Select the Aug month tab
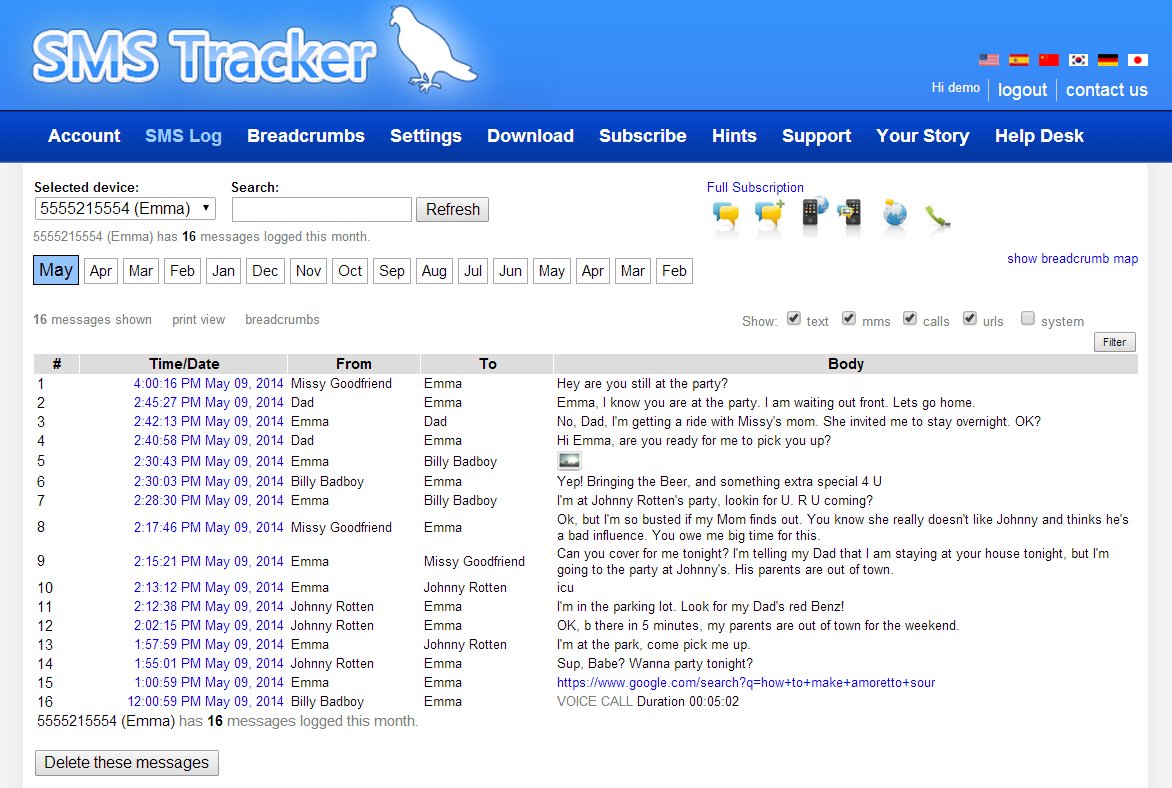 [x=434, y=271]
